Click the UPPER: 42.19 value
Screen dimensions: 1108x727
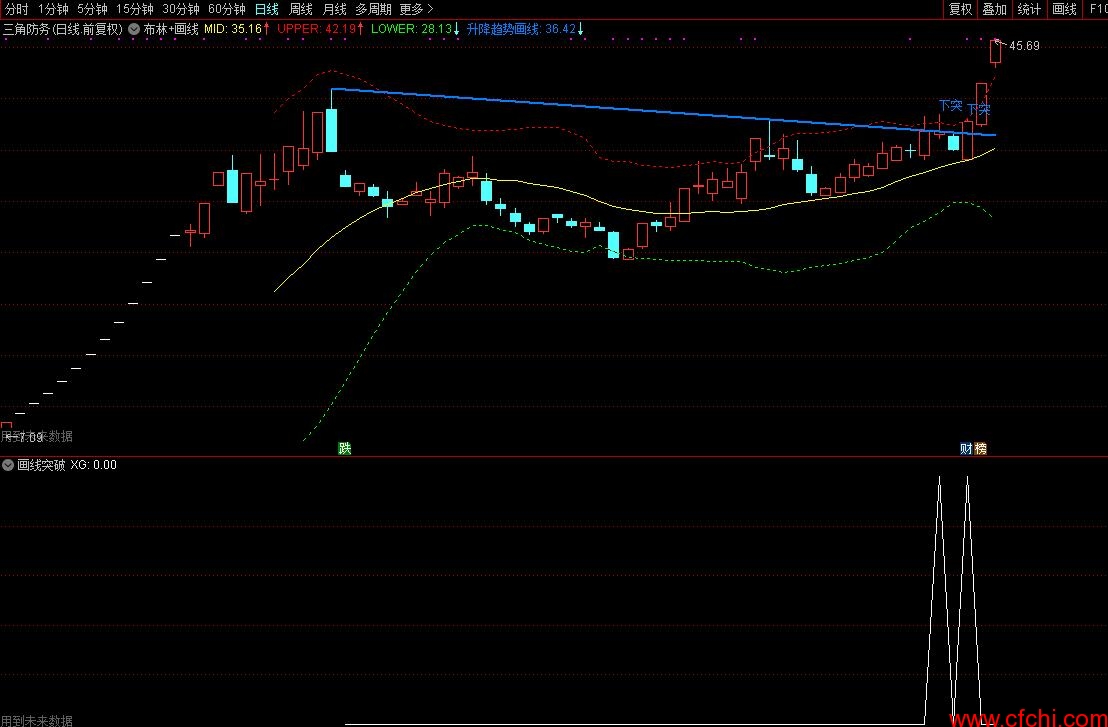point(320,29)
